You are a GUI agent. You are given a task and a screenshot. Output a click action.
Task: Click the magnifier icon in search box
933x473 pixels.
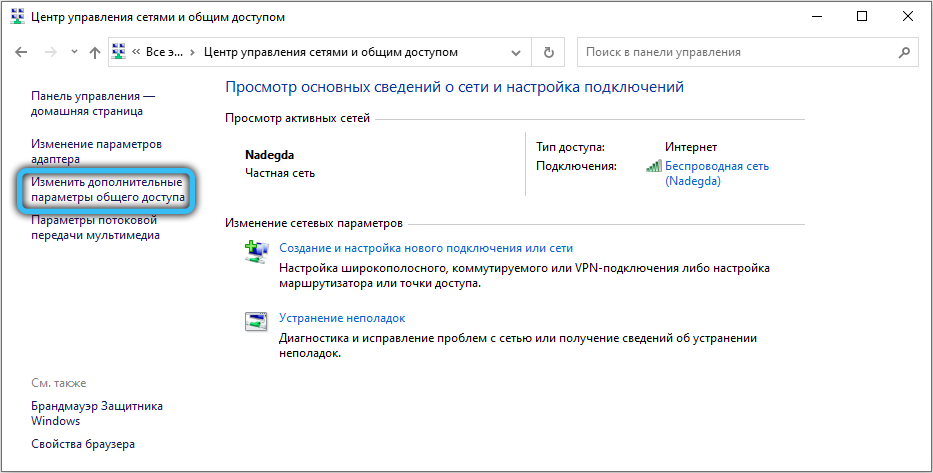[x=904, y=52]
